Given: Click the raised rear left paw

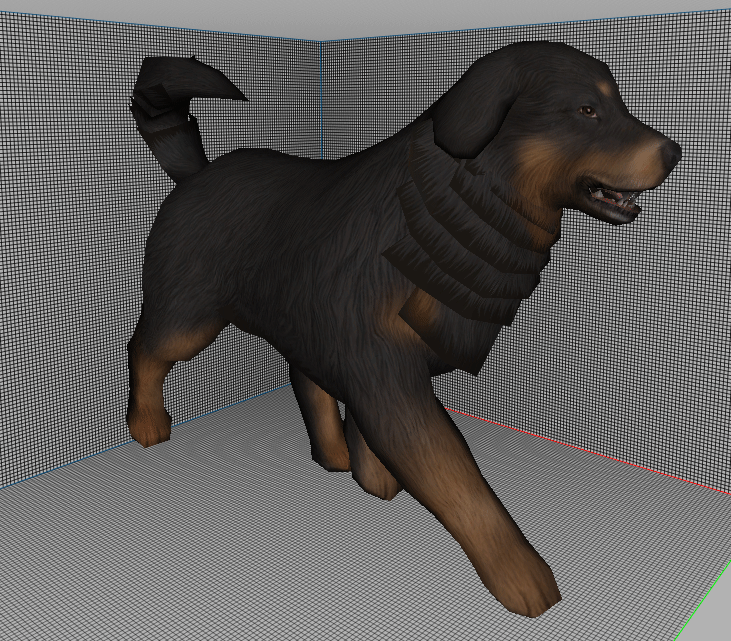Looking at the screenshot, I should [x=148, y=427].
